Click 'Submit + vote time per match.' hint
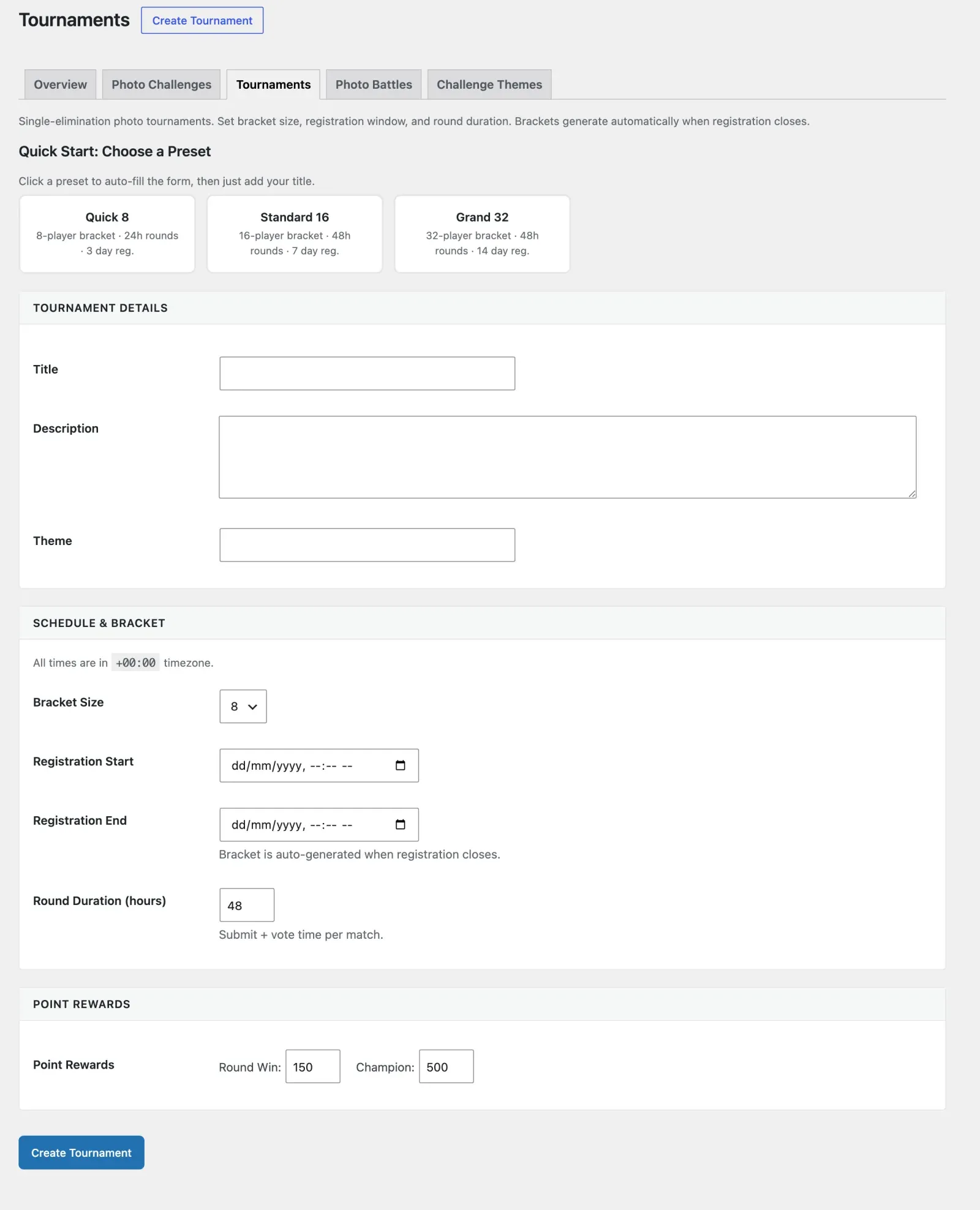 point(301,934)
